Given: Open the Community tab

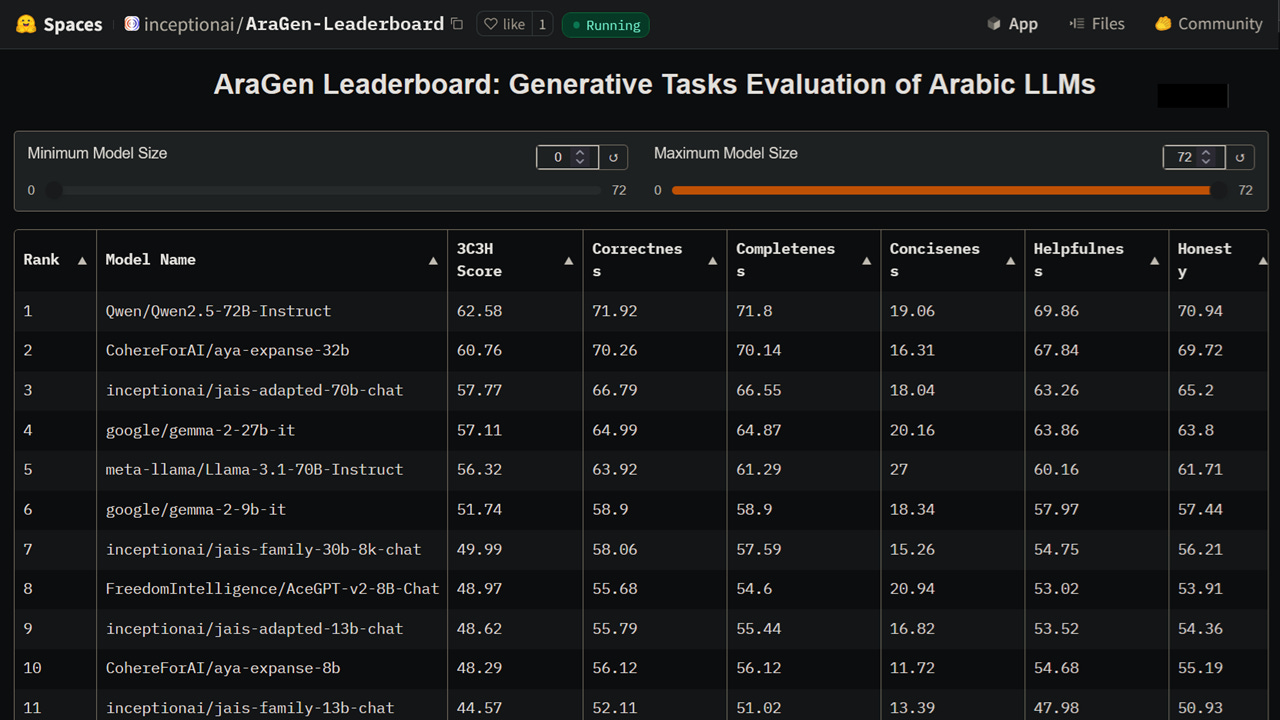Looking at the screenshot, I should (1208, 24).
